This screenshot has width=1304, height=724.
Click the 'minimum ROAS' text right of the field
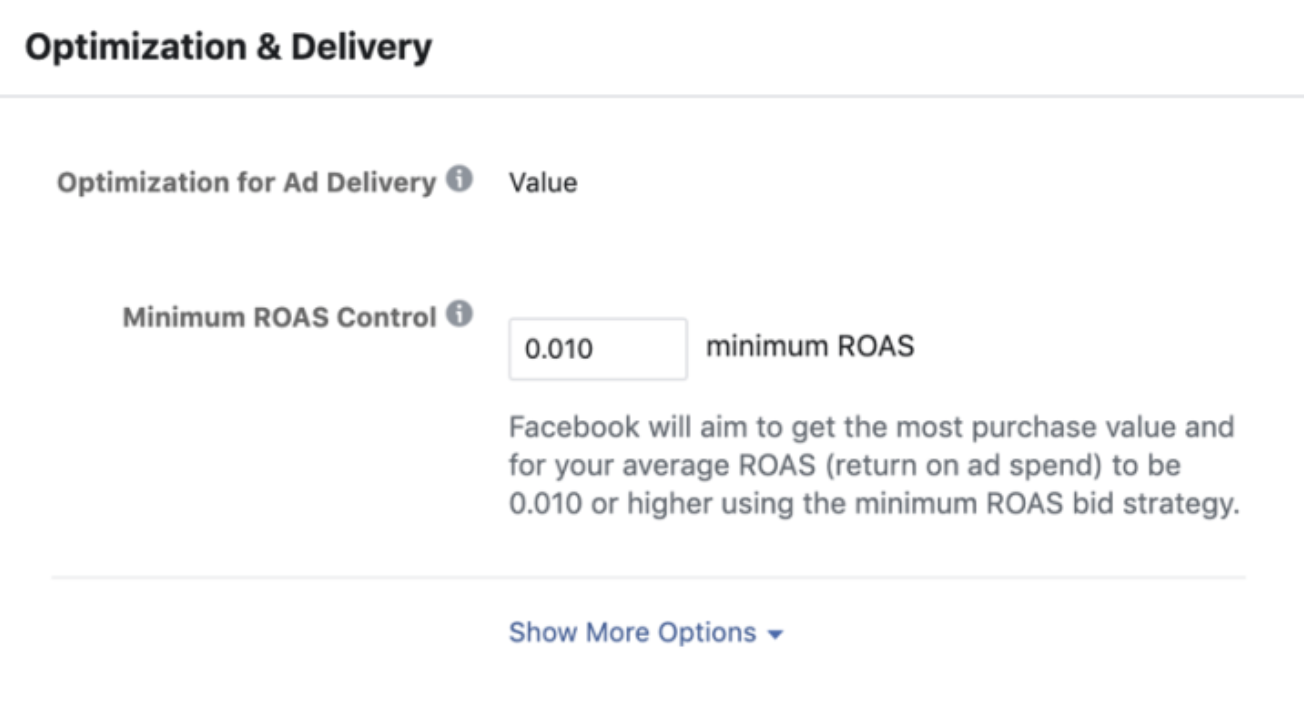pyautogui.click(x=810, y=347)
